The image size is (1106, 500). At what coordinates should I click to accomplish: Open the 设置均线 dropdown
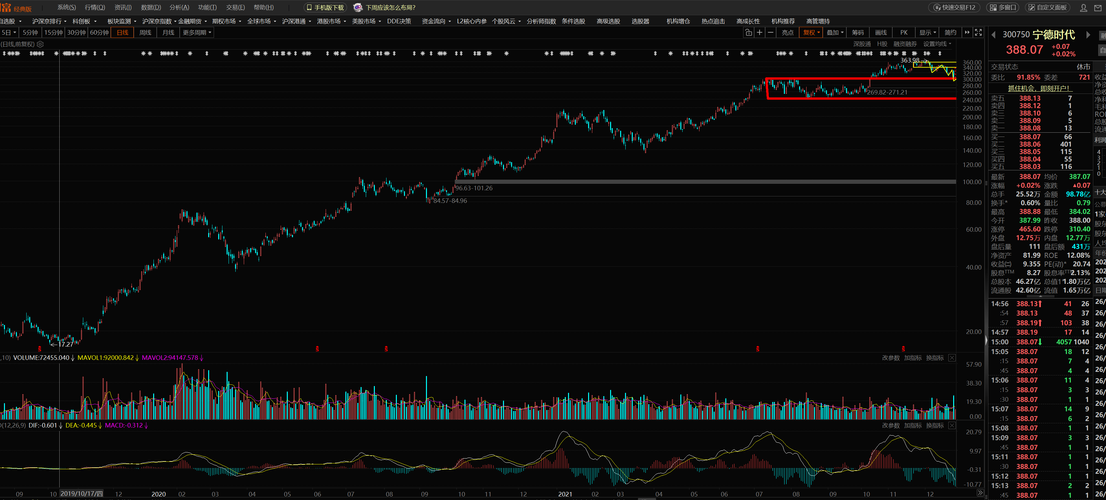pyautogui.click(x=937, y=44)
